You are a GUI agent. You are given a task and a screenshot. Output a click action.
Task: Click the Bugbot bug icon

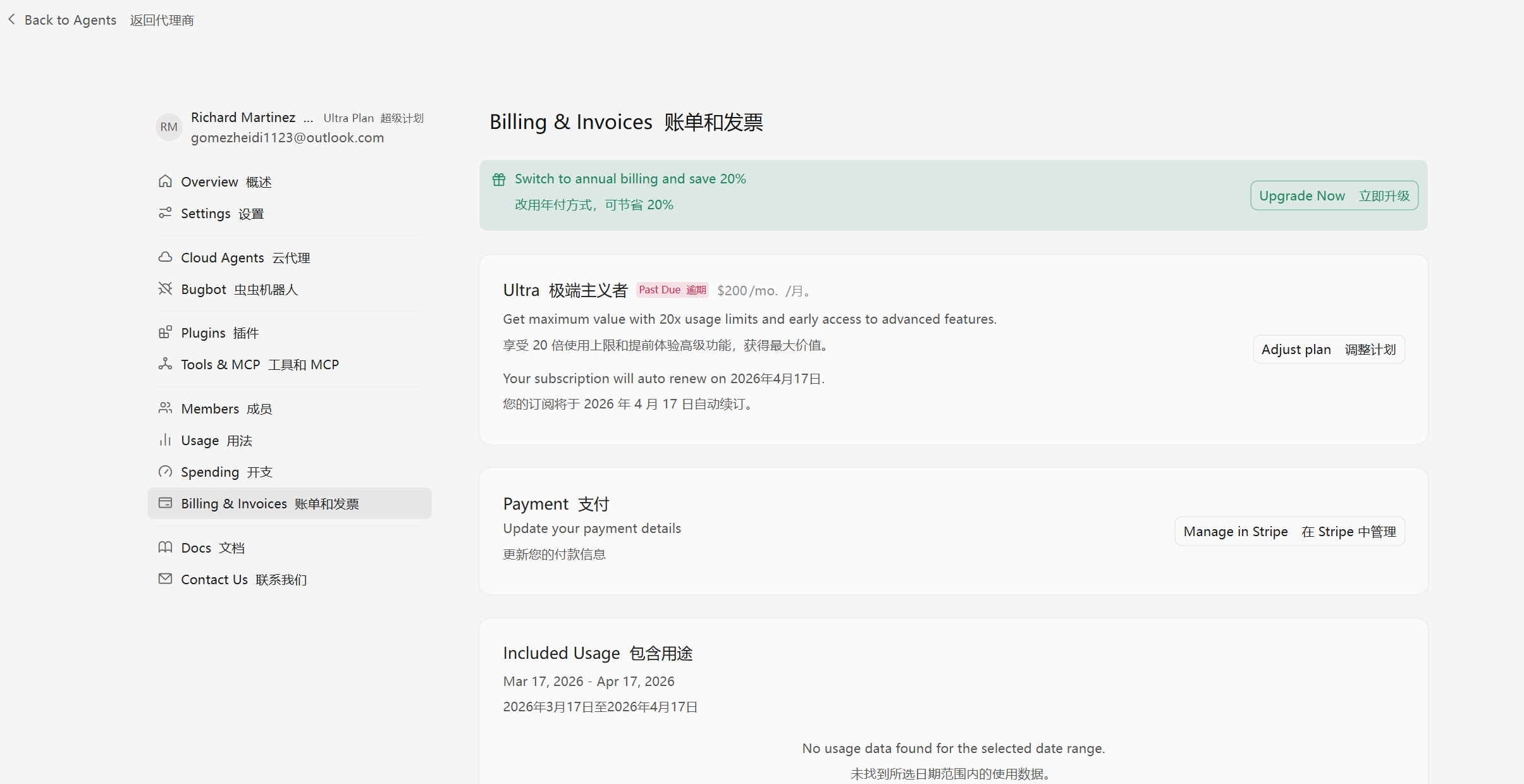(x=165, y=289)
